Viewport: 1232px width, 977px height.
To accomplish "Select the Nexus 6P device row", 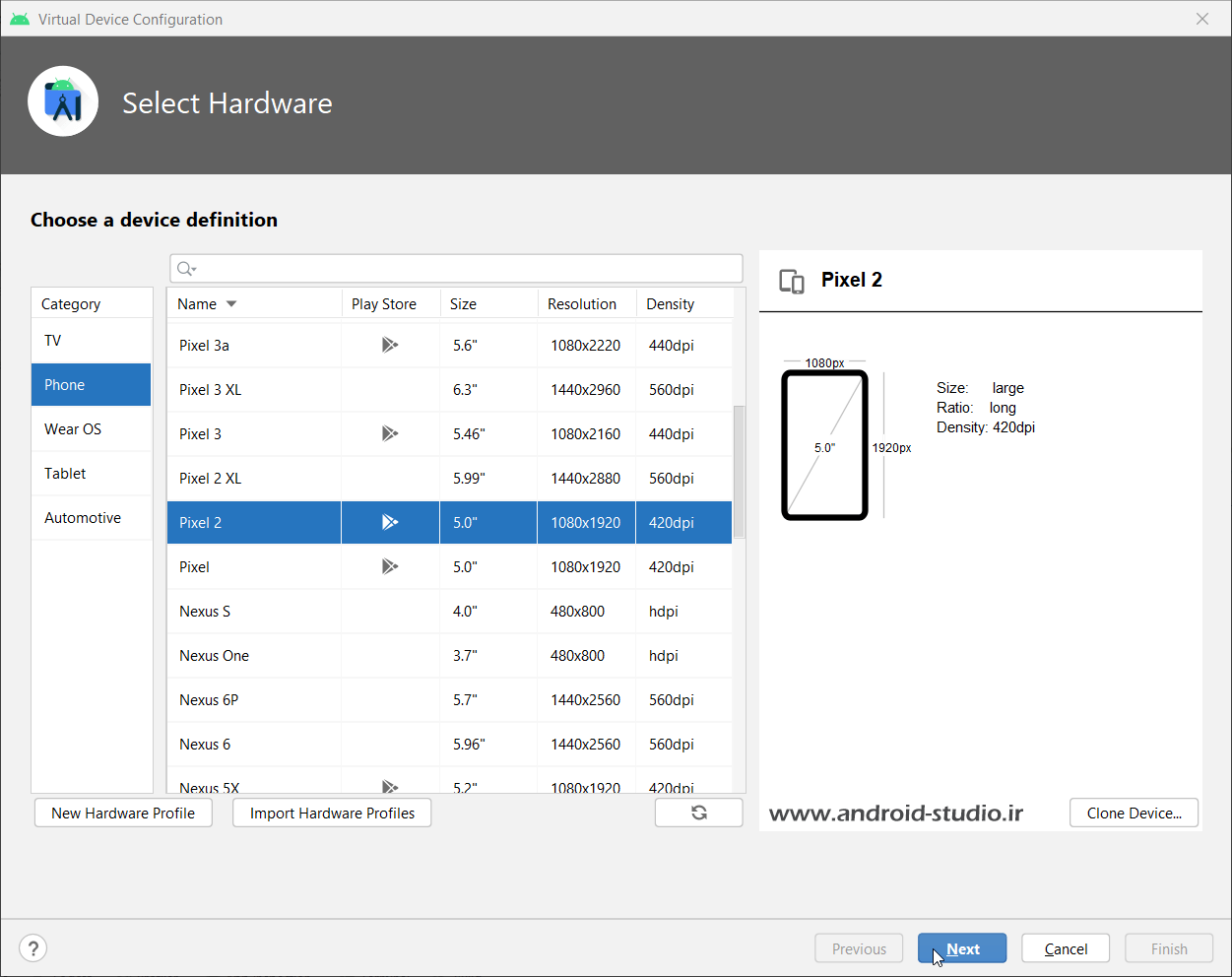I will click(x=450, y=699).
